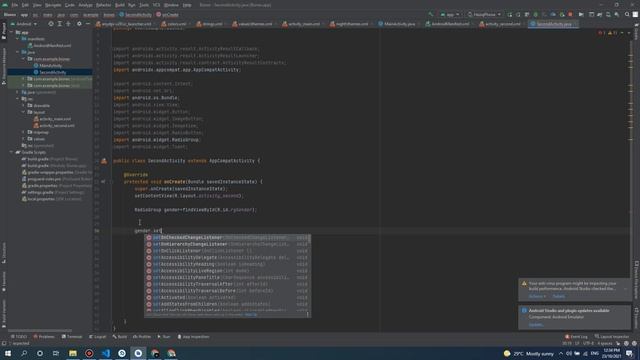
Task: Switch to the MainActivity.java editor tab
Action: click(396, 24)
